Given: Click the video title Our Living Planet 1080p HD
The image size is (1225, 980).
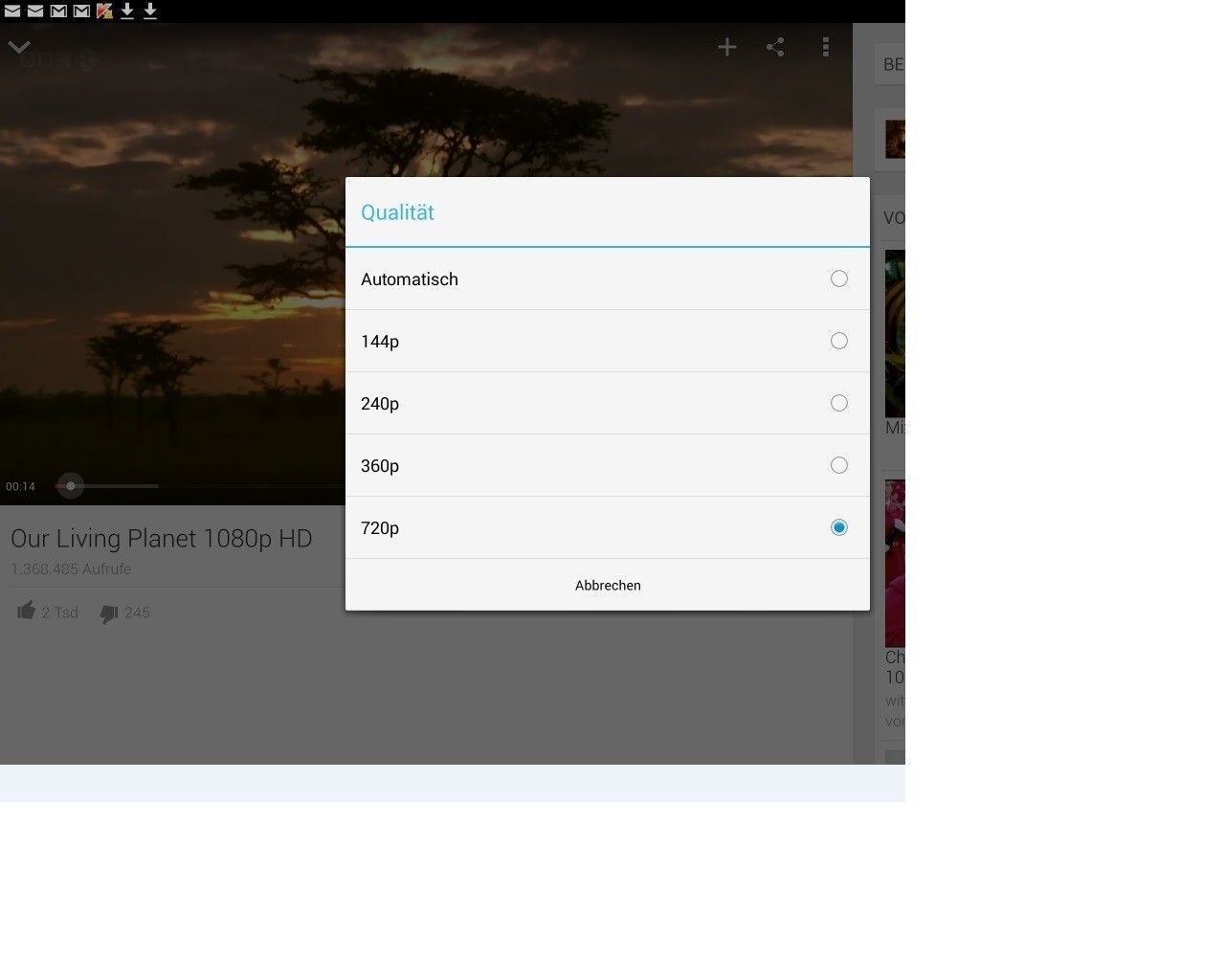Looking at the screenshot, I should (162, 539).
